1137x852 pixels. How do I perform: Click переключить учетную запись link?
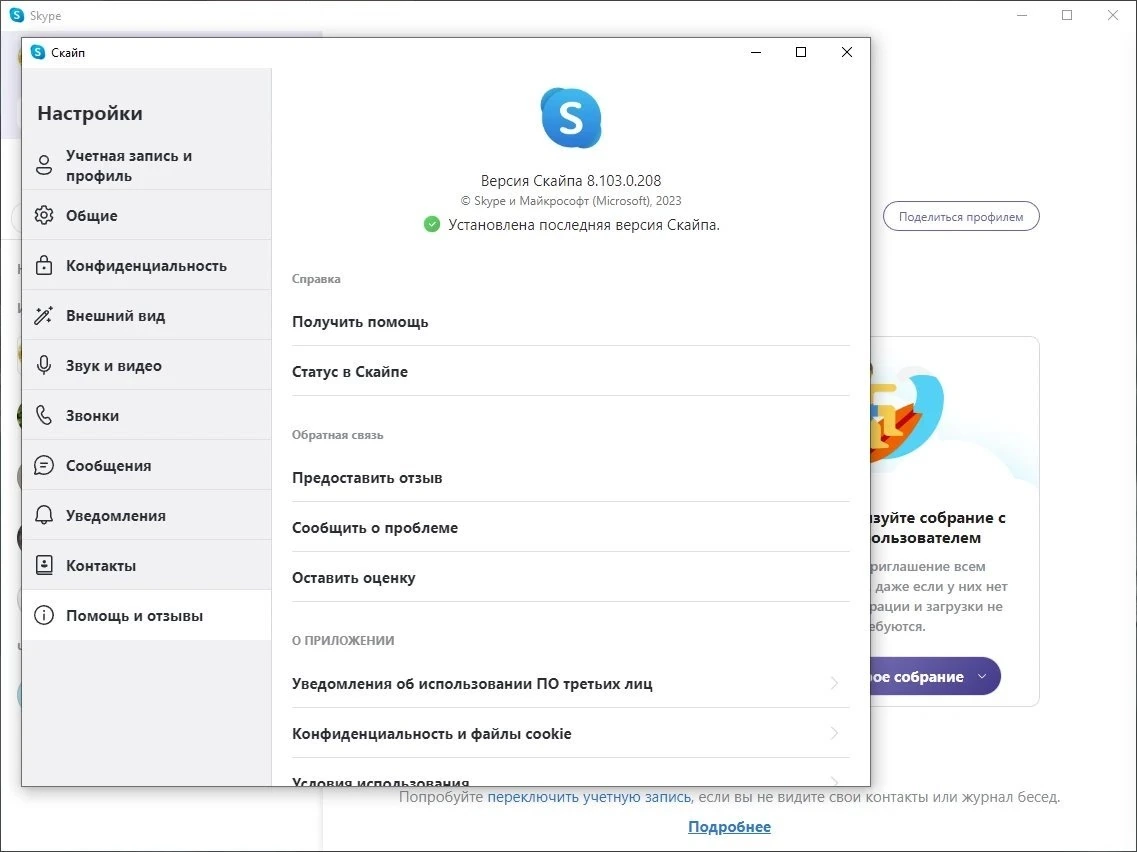(x=589, y=797)
